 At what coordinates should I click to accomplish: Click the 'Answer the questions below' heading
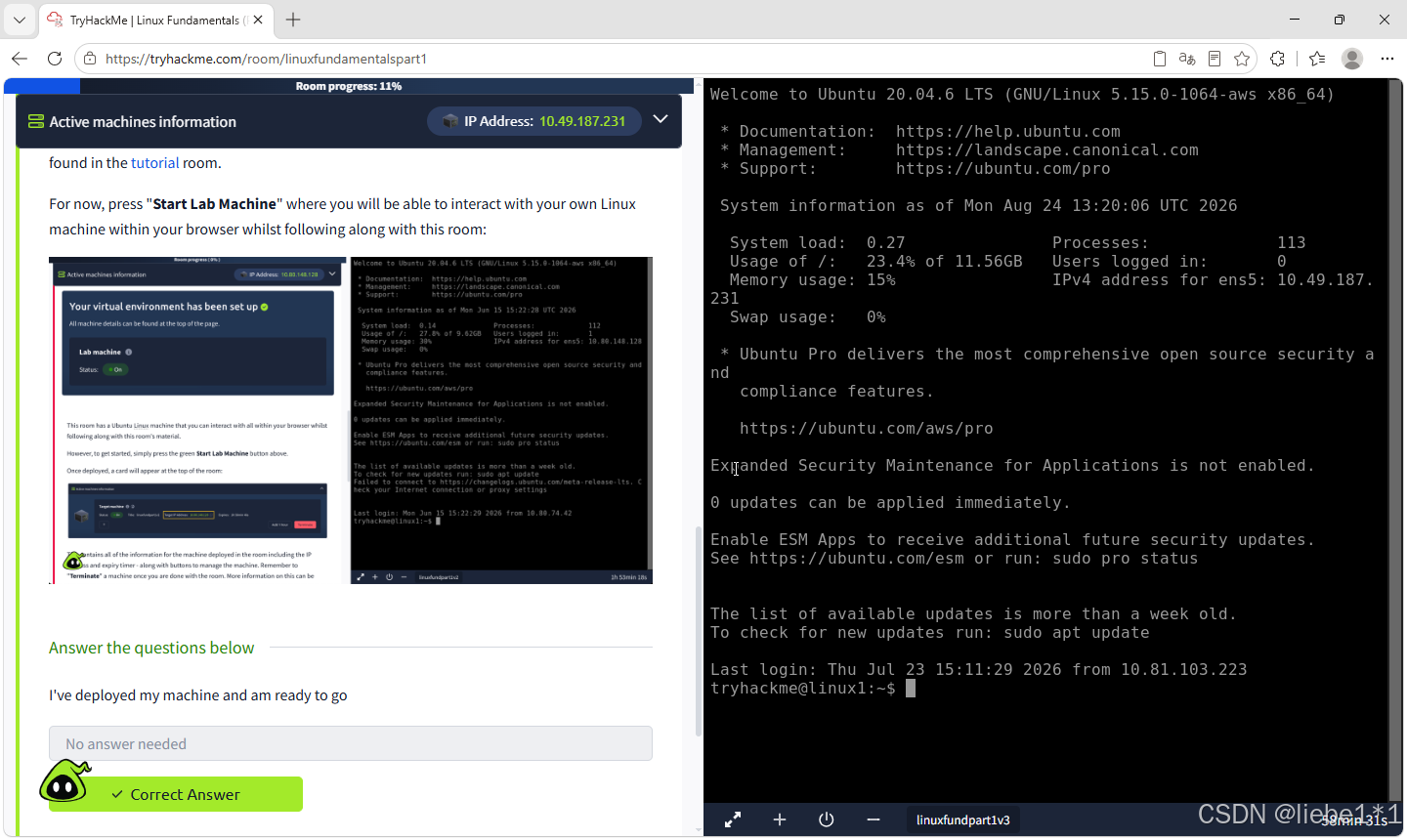(151, 648)
